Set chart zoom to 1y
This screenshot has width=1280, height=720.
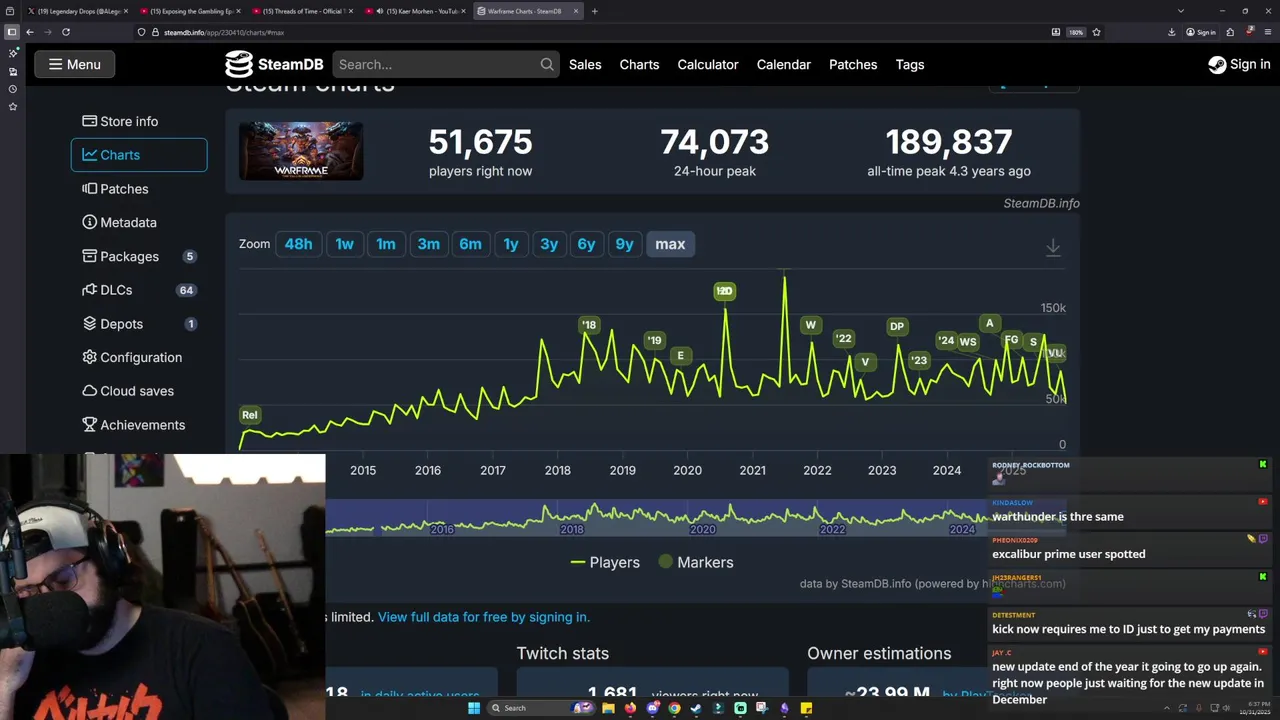pyautogui.click(x=511, y=244)
